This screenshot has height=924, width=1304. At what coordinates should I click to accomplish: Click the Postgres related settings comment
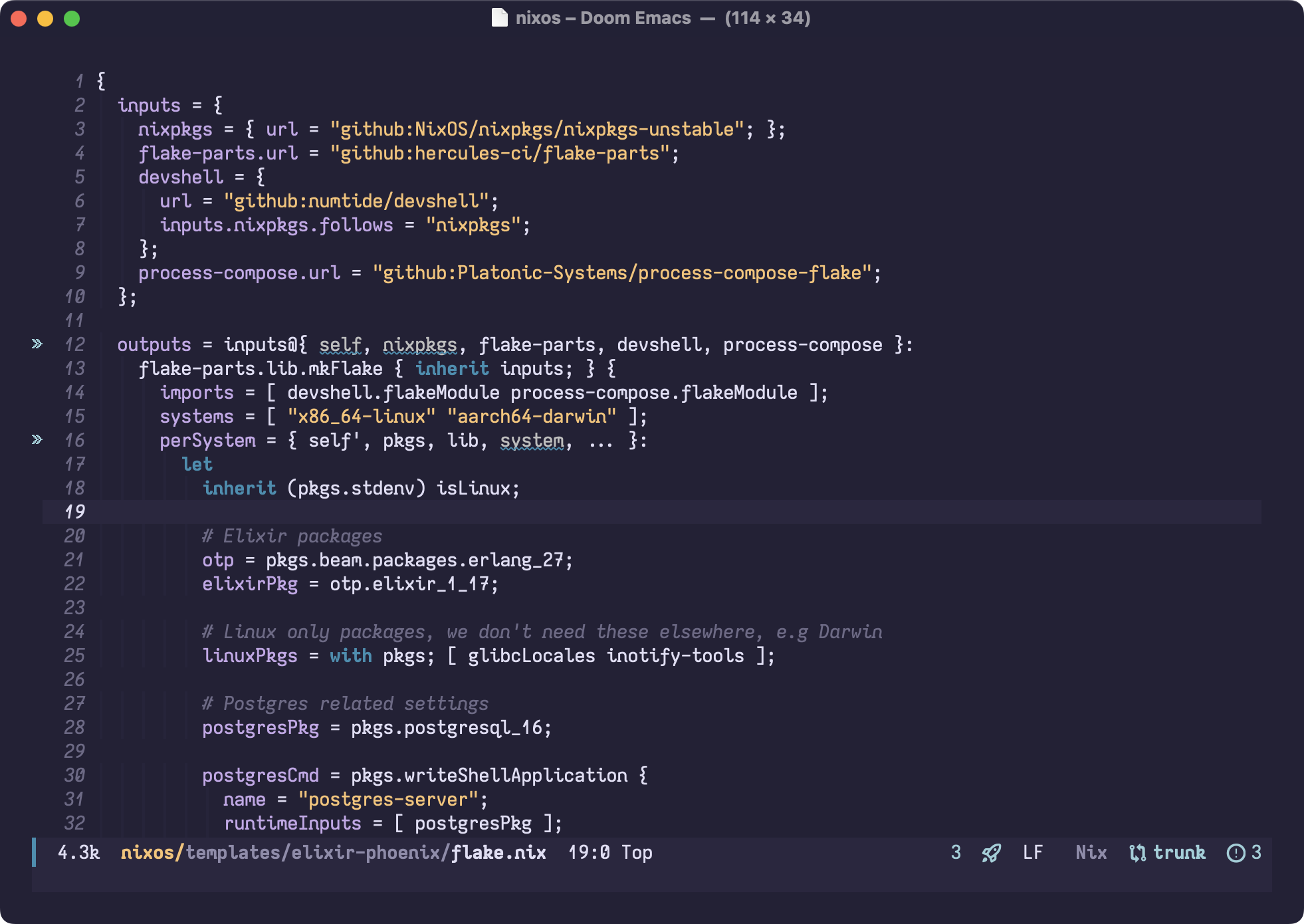pos(346,703)
